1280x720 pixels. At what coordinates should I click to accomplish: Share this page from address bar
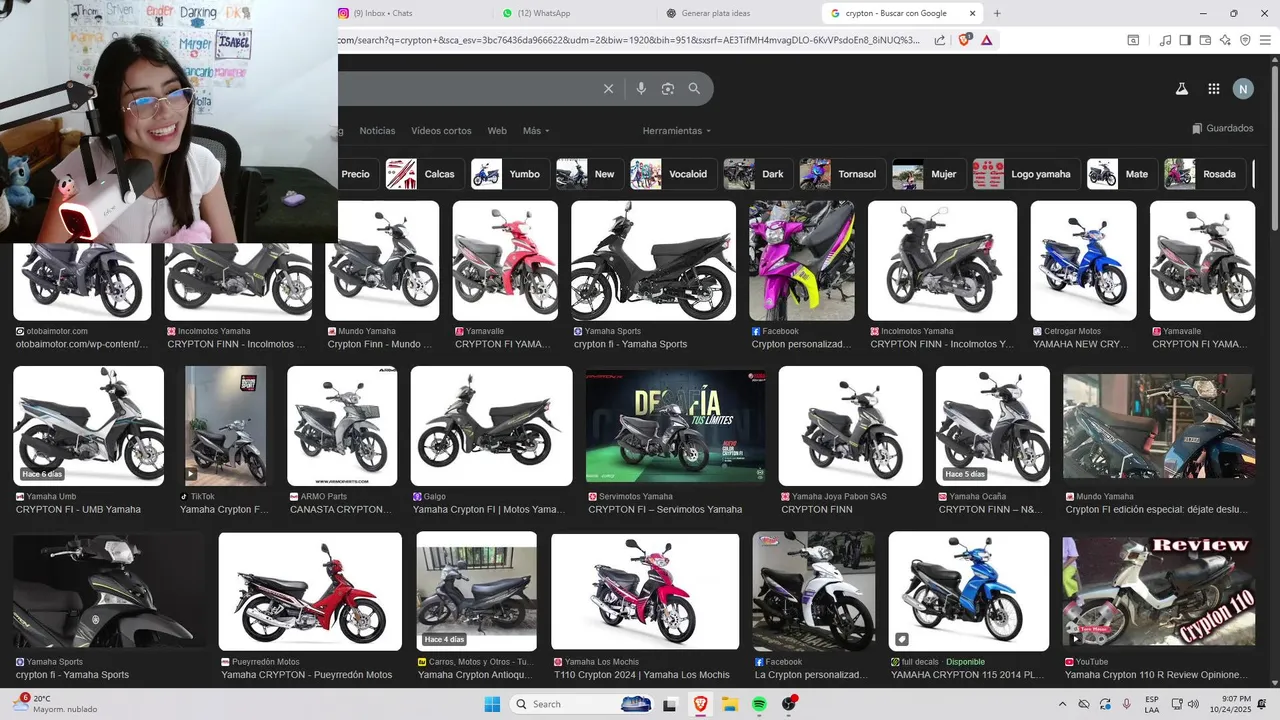click(x=940, y=40)
